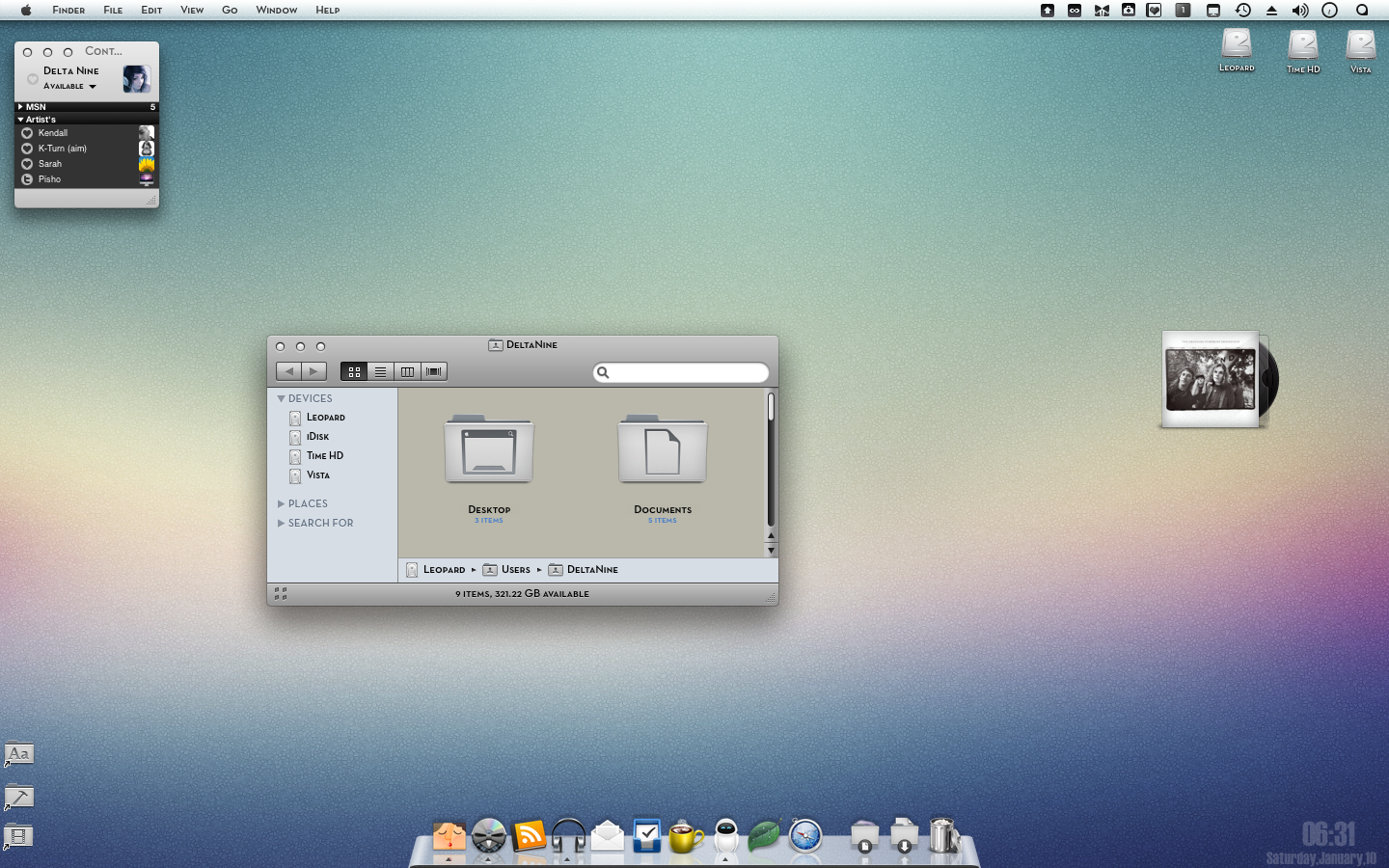This screenshot has height=868, width=1389.
Task: Click the Finder search field
Action: pos(681,372)
